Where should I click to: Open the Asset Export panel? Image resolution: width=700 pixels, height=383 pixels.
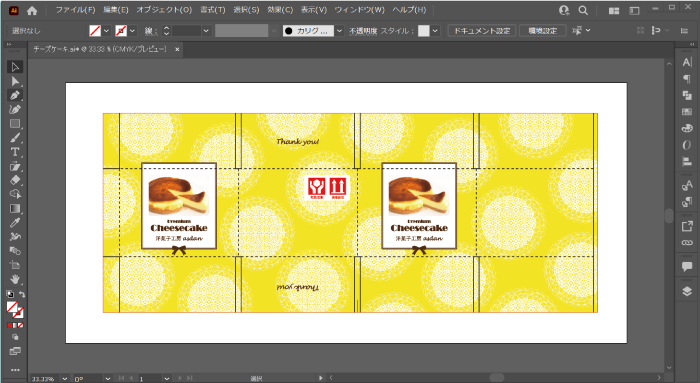pos(687,226)
